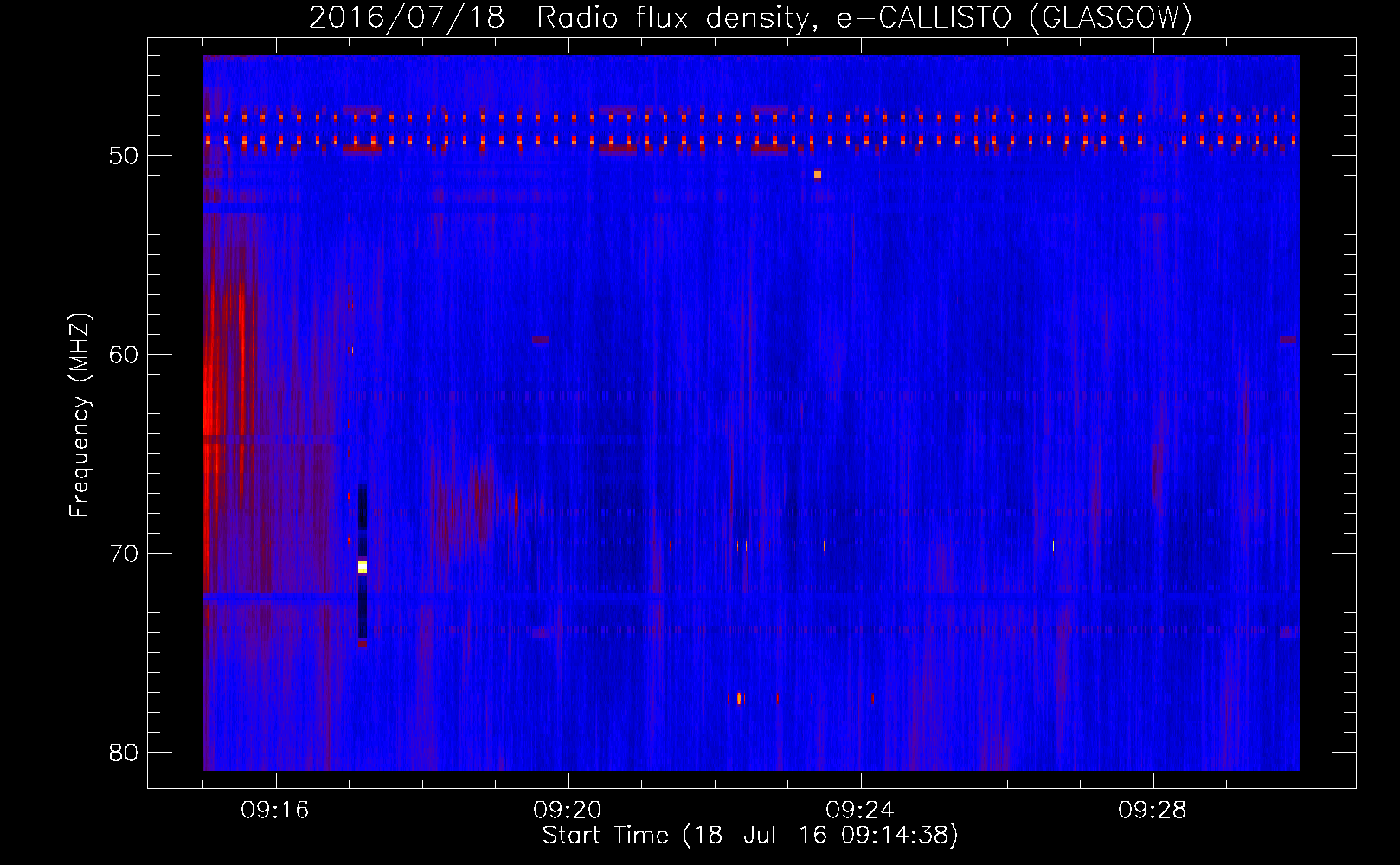Click the orange burst near 77 MHz
Image resolution: width=1400 pixels, height=865 pixels.
(x=740, y=698)
